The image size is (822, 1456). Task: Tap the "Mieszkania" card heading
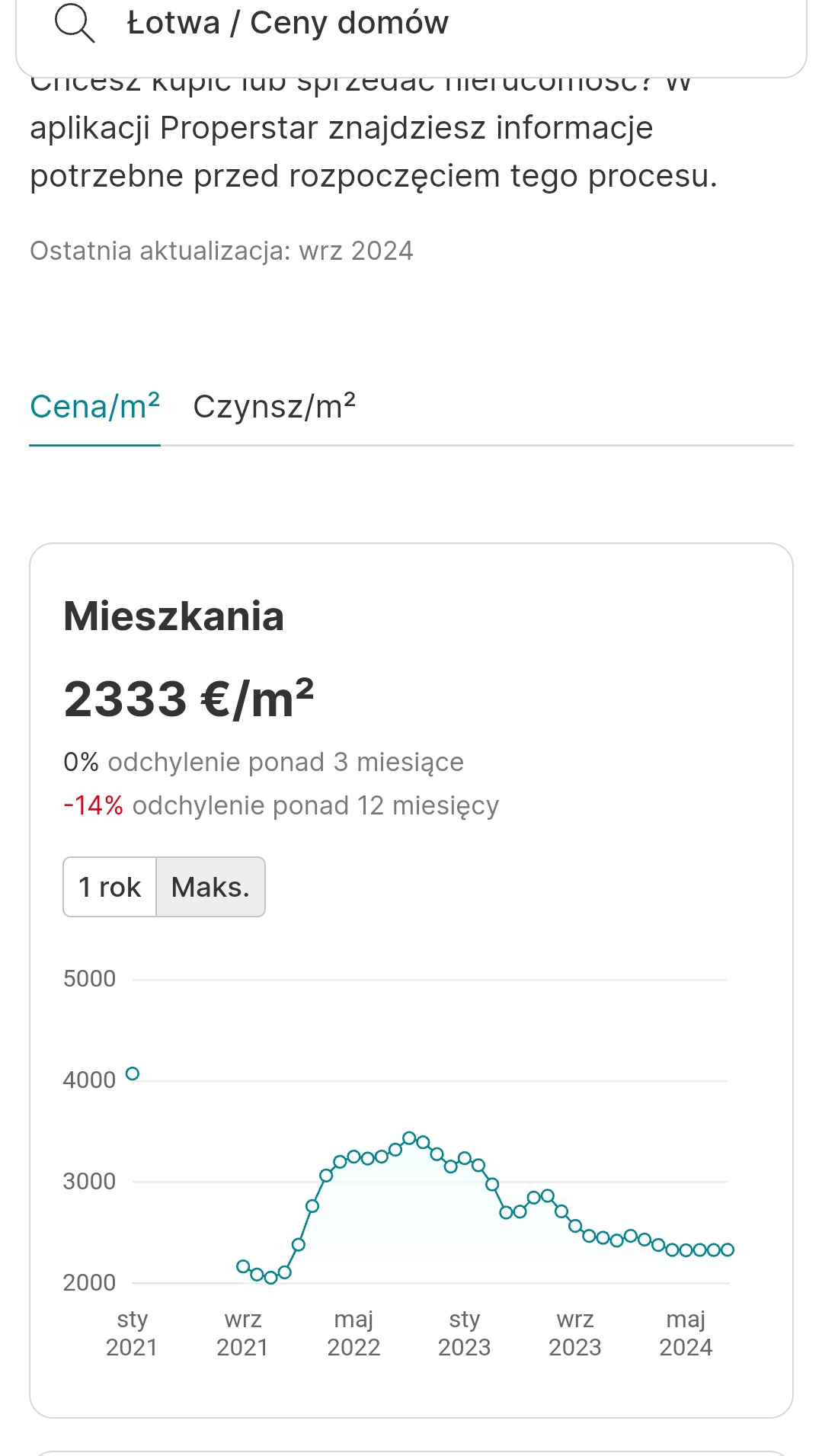point(174,616)
